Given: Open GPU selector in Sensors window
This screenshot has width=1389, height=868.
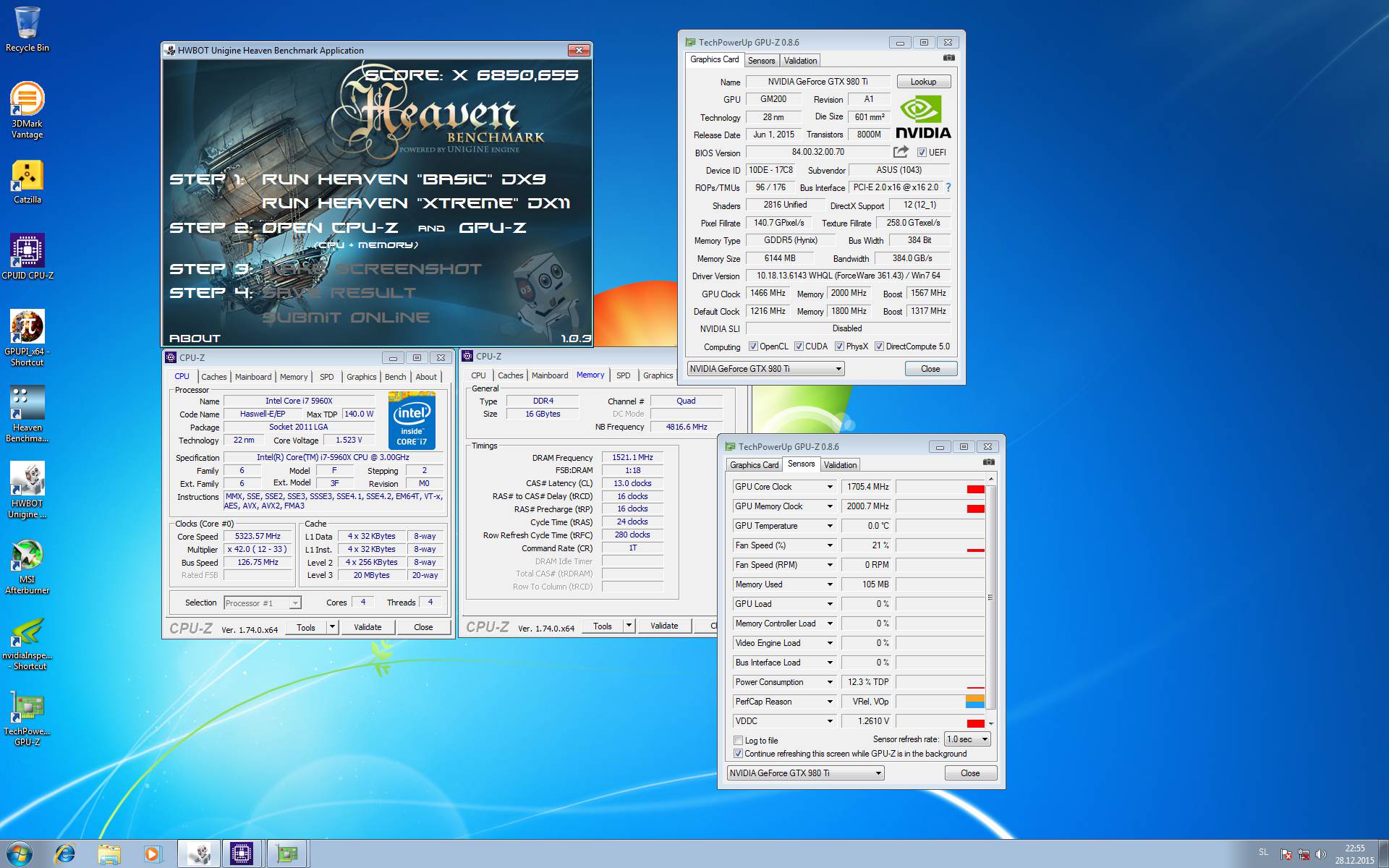Looking at the screenshot, I should (805, 773).
